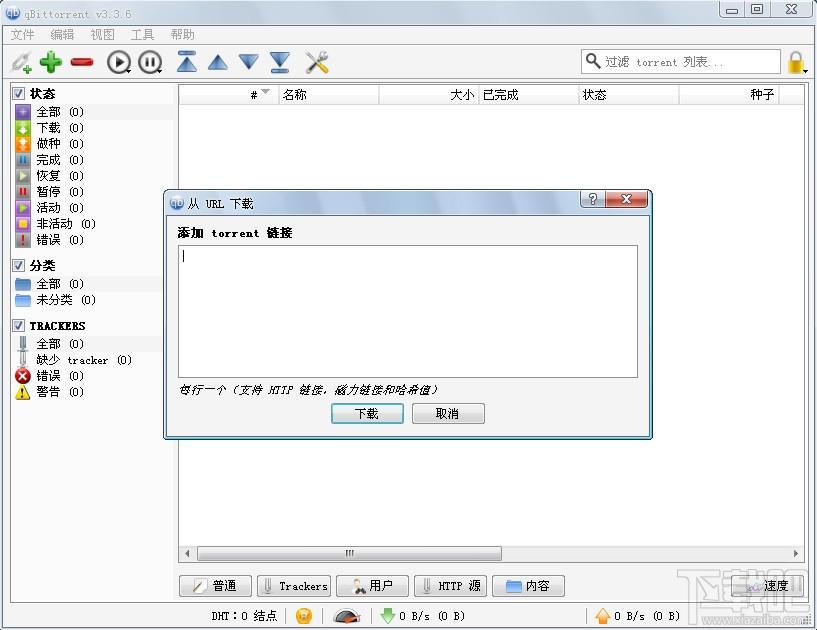817x630 pixels.
Task: Toggle the 分类 section checkbox
Action: (18, 265)
